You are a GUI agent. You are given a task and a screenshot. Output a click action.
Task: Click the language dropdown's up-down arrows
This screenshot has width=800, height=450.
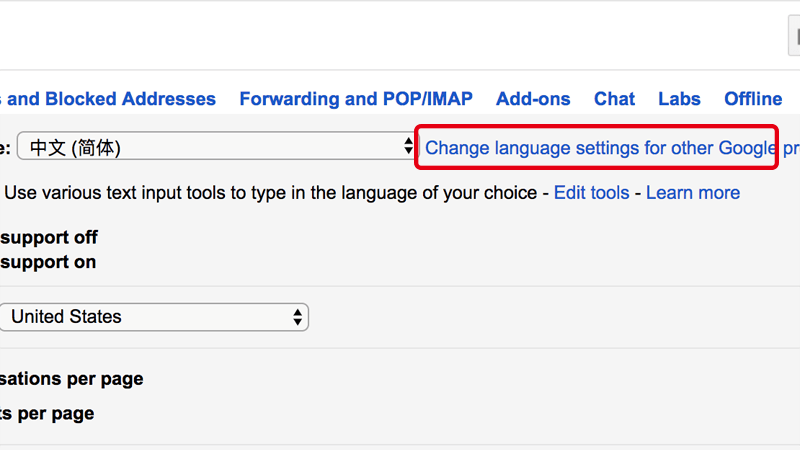[408, 148]
